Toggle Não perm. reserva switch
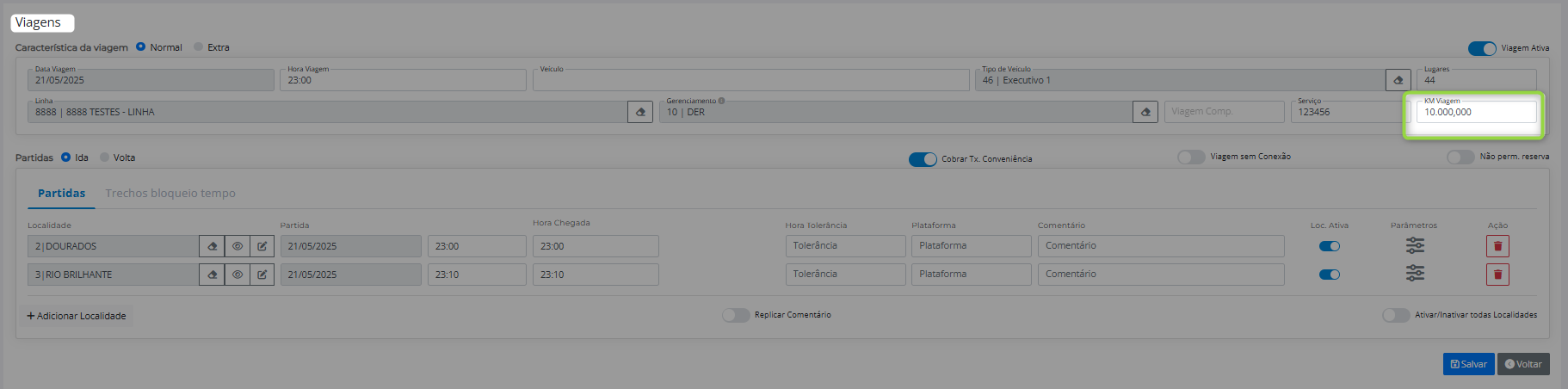Screen dimensions: 1568x389 pyautogui.click(x=1460, y=157)
